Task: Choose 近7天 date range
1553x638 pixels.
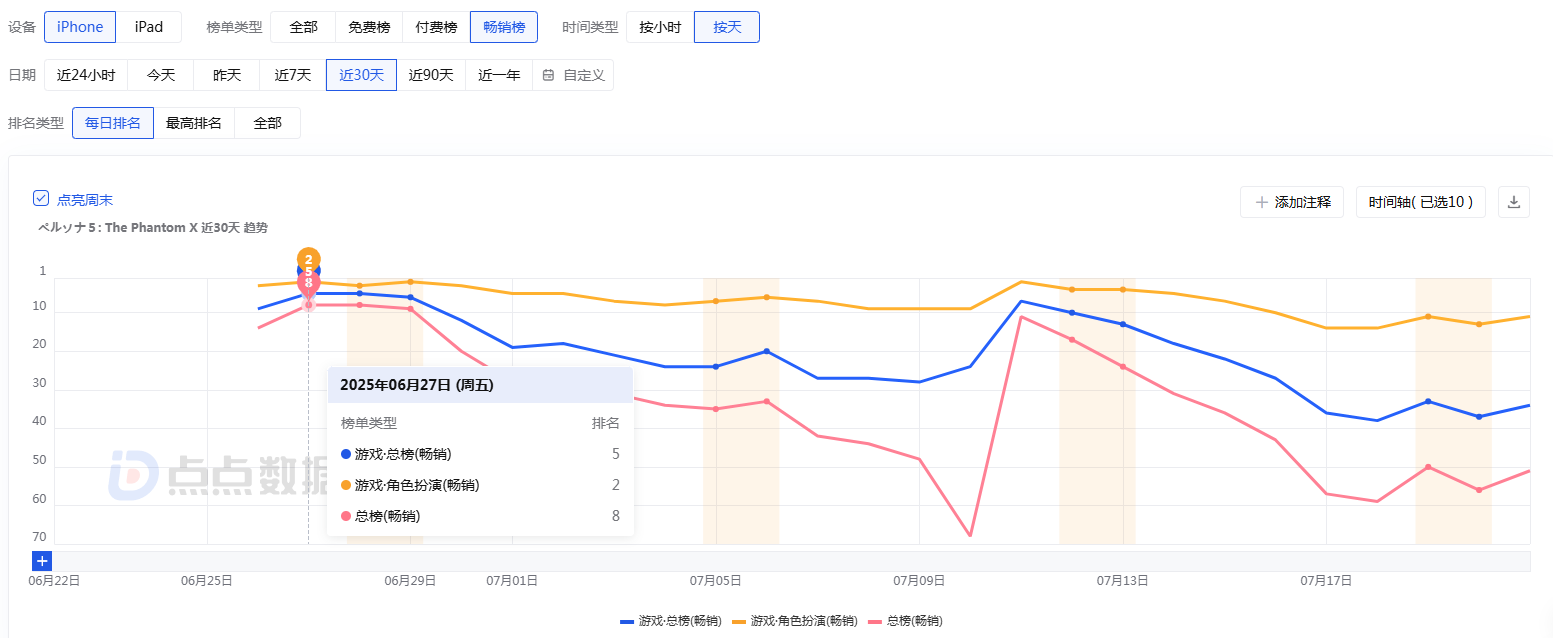Action: (x=293, y=75)
